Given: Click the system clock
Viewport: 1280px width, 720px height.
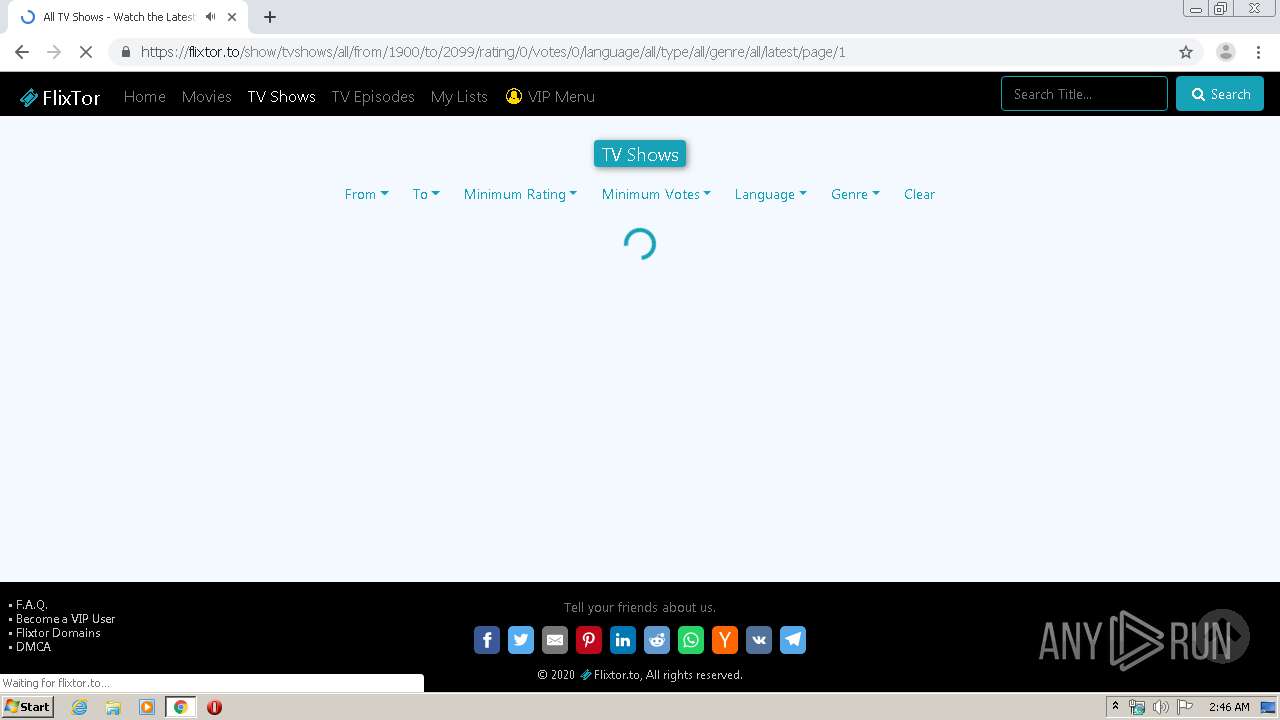Looking at the screenshot, I should (x=1229, y=707).
